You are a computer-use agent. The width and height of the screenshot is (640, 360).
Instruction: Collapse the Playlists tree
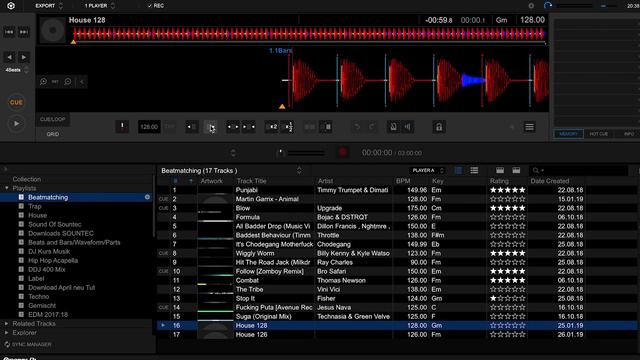tap(7, 188)
